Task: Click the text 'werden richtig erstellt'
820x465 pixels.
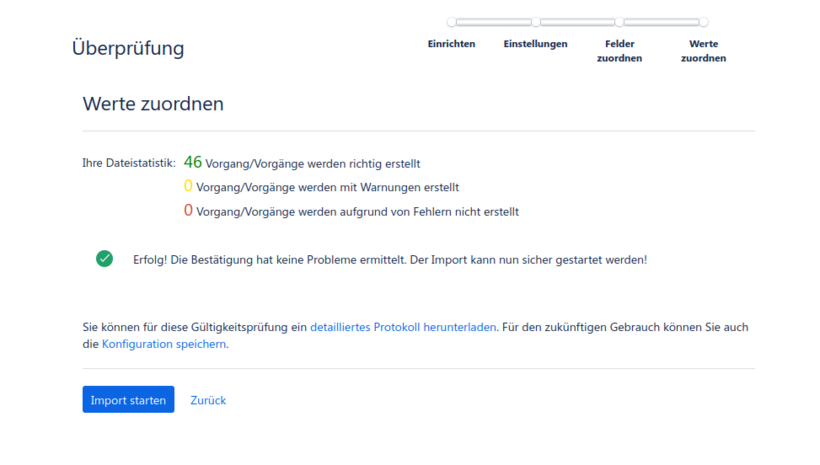Action: point(364,164)
